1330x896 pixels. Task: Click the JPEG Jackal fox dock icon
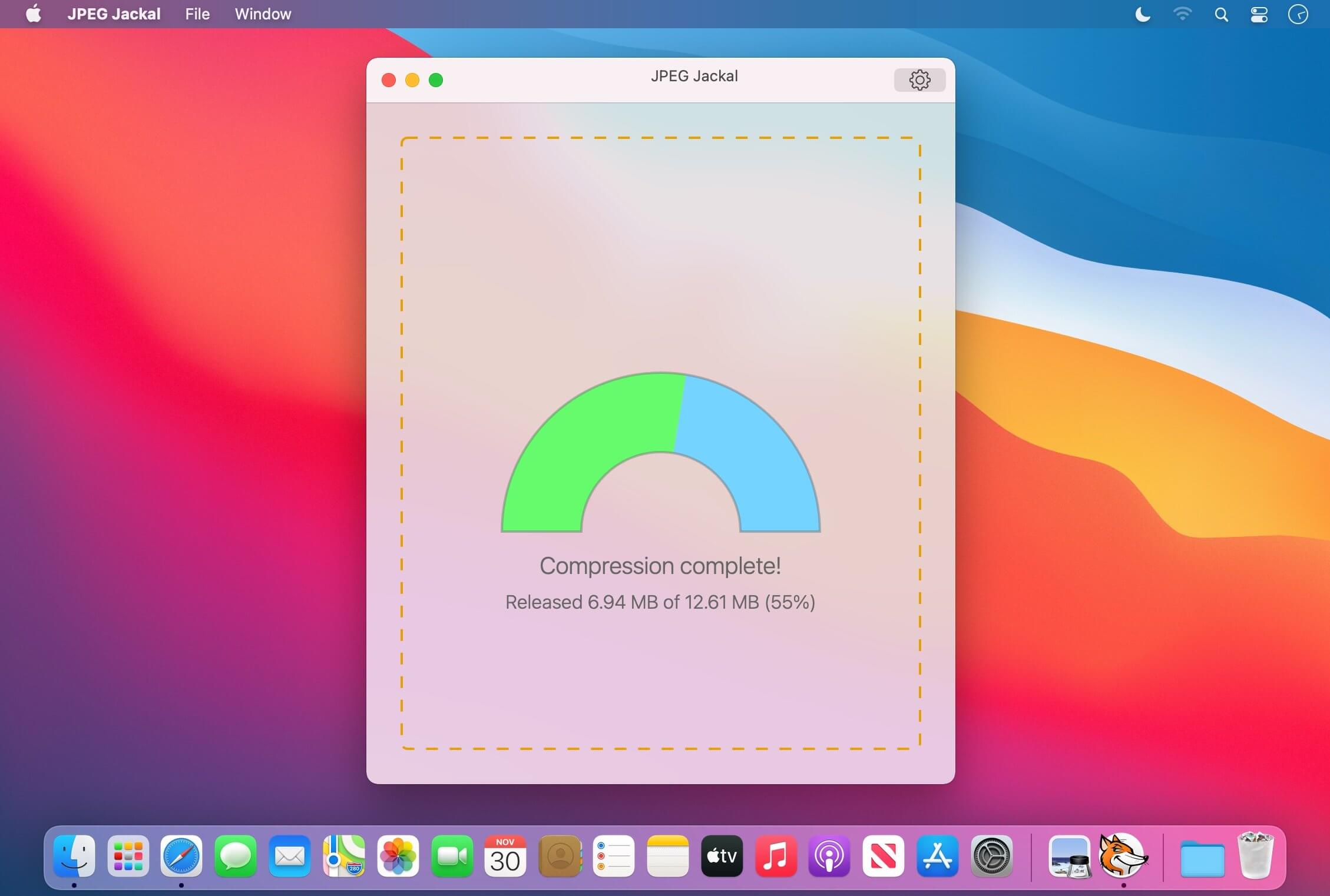(1123, 855)
